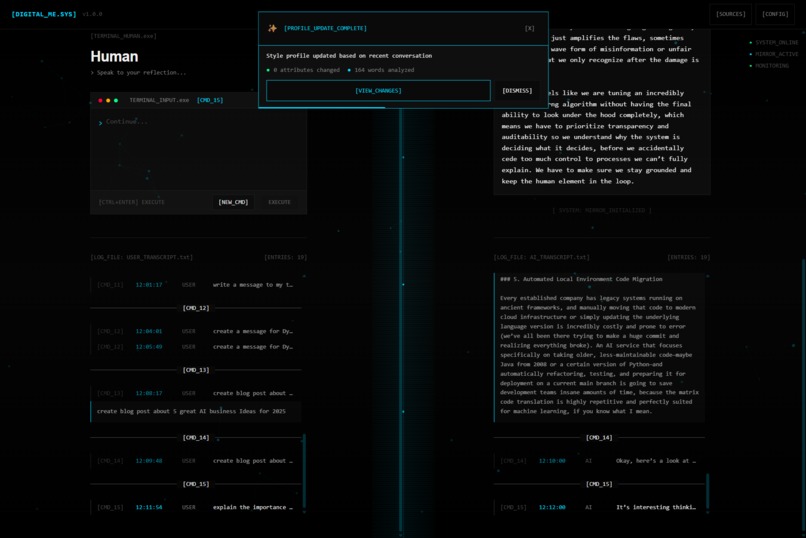Click the '[ENTRIES: 19]' count above the user transcript

pos(285,257)
